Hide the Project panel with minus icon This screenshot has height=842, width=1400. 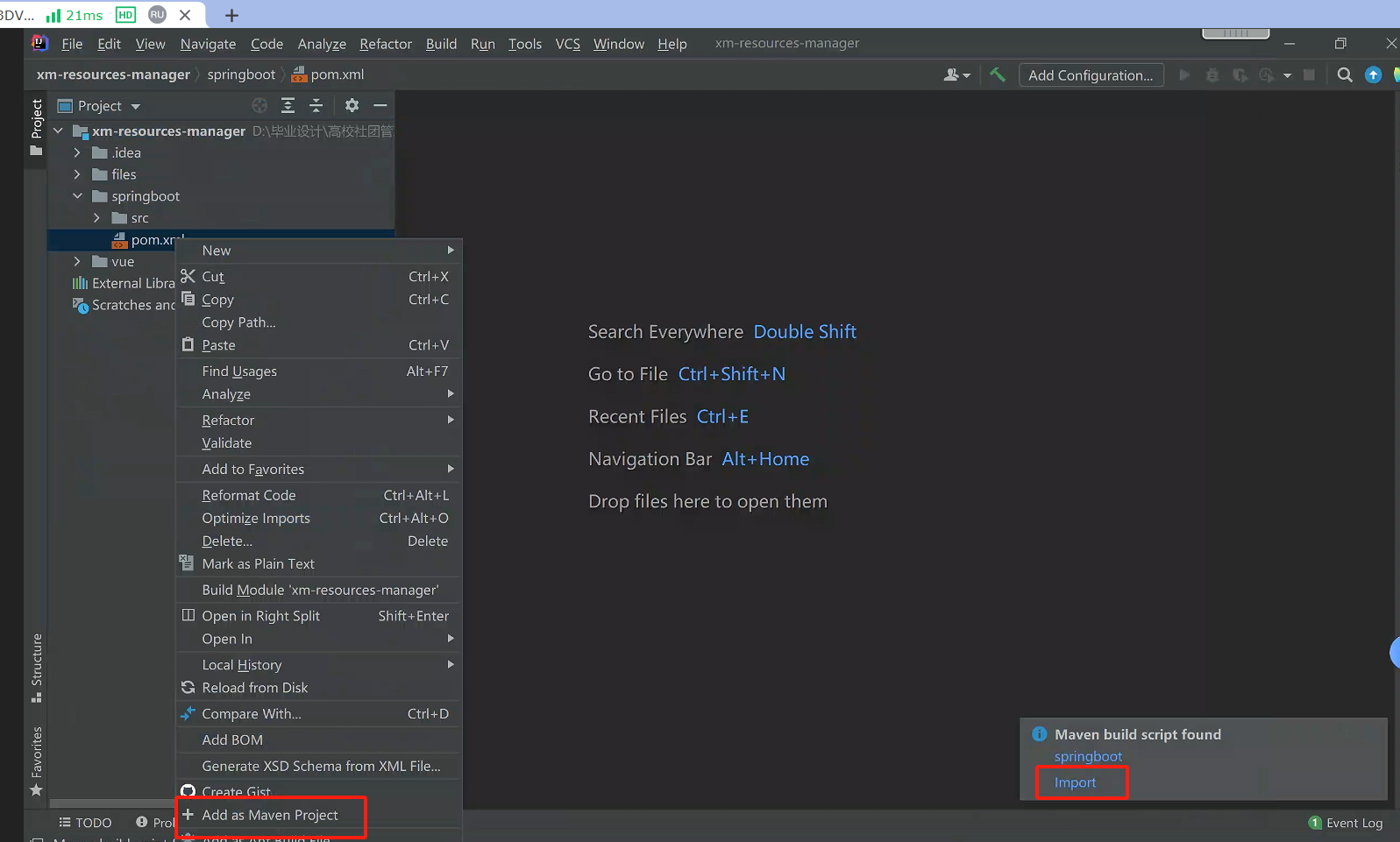click(x=380, y=105)
